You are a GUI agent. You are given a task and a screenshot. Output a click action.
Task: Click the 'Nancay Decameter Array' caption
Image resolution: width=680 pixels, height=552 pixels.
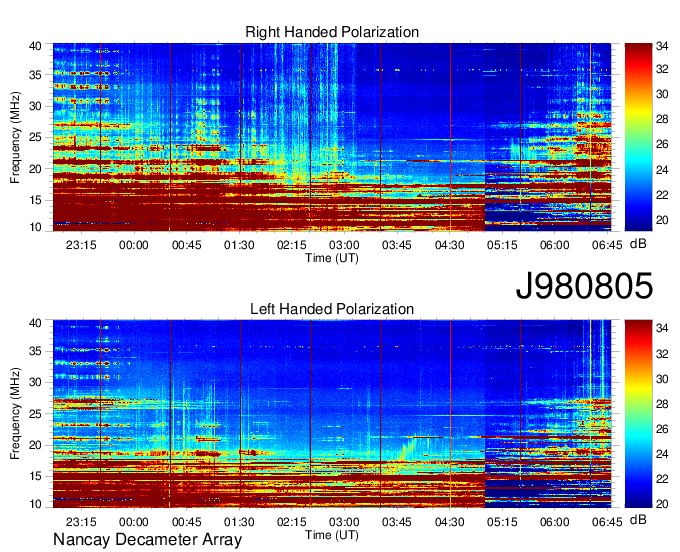point(147,539)
